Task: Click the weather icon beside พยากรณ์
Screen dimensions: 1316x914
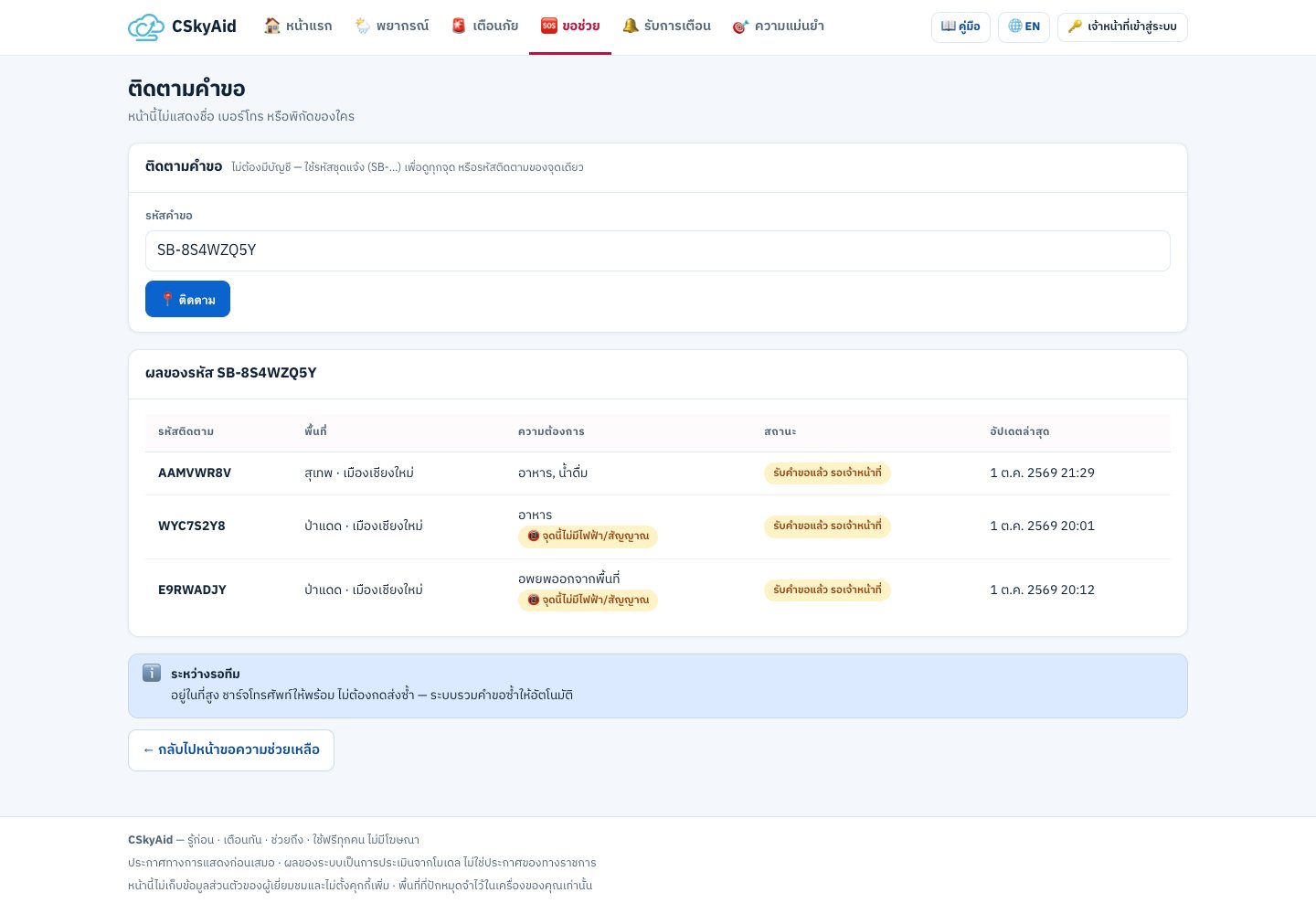Action: pyautogui.click(x=363, y=26)
